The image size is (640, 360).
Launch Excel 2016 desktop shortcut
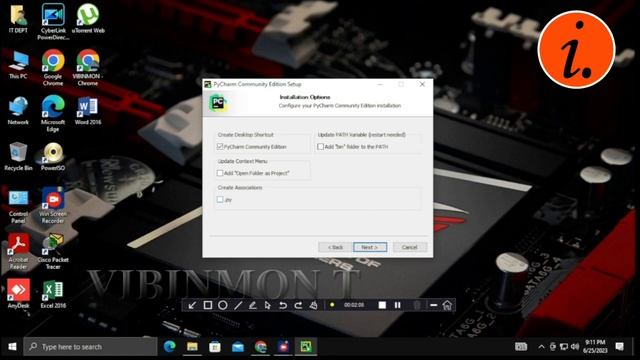point(53,294)
